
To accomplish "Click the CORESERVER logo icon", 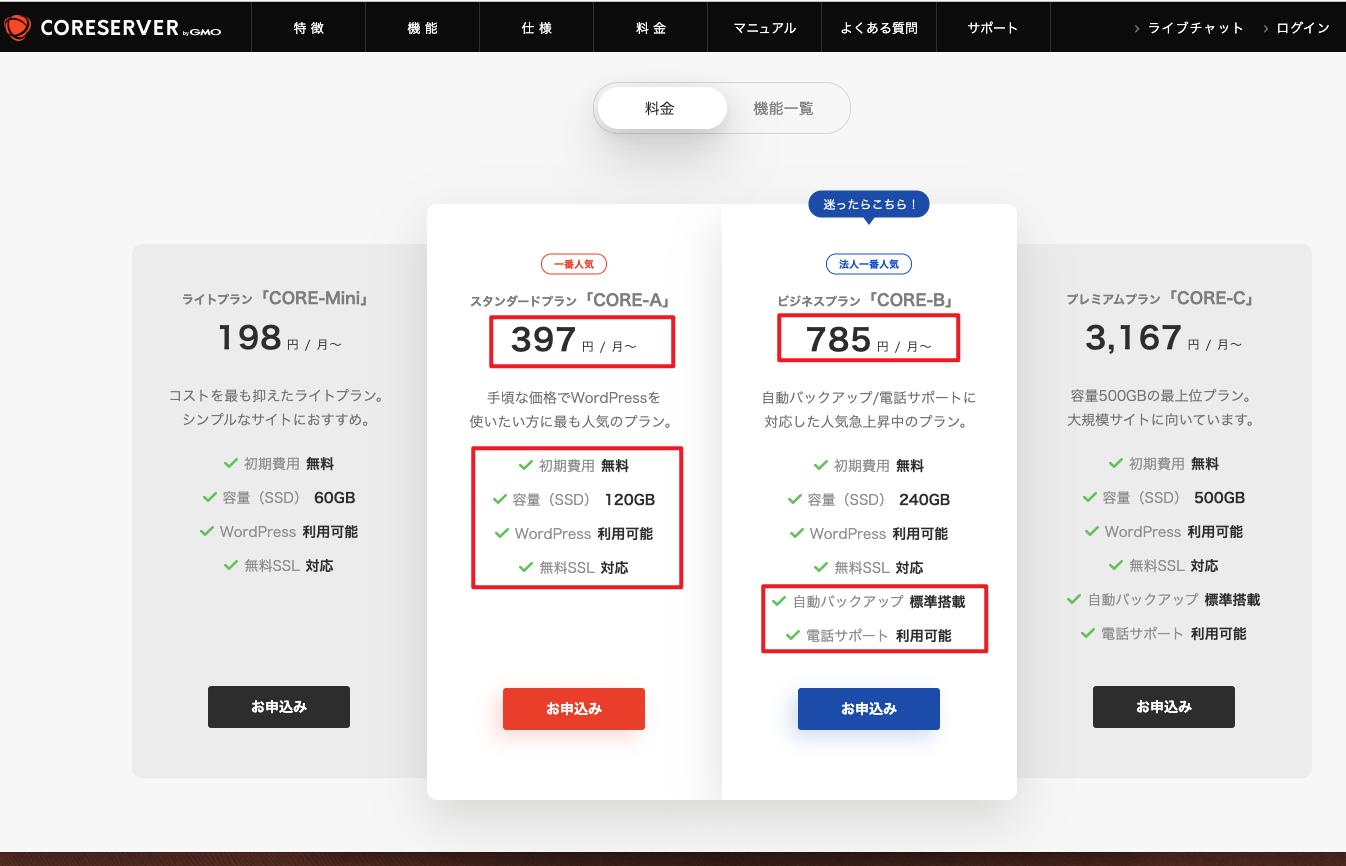I will [x=18, y=27].
